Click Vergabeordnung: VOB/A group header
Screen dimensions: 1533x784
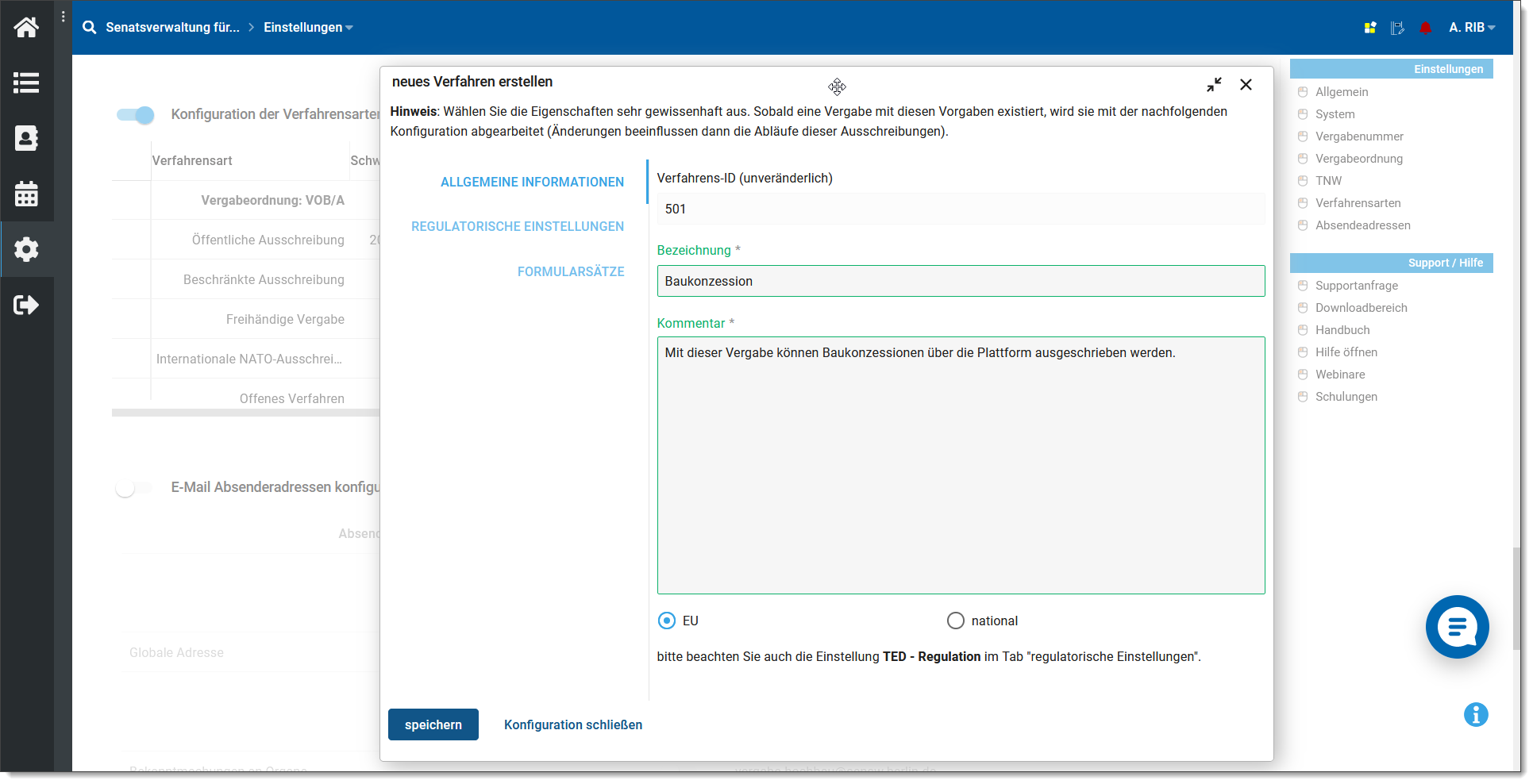point(272,200)
